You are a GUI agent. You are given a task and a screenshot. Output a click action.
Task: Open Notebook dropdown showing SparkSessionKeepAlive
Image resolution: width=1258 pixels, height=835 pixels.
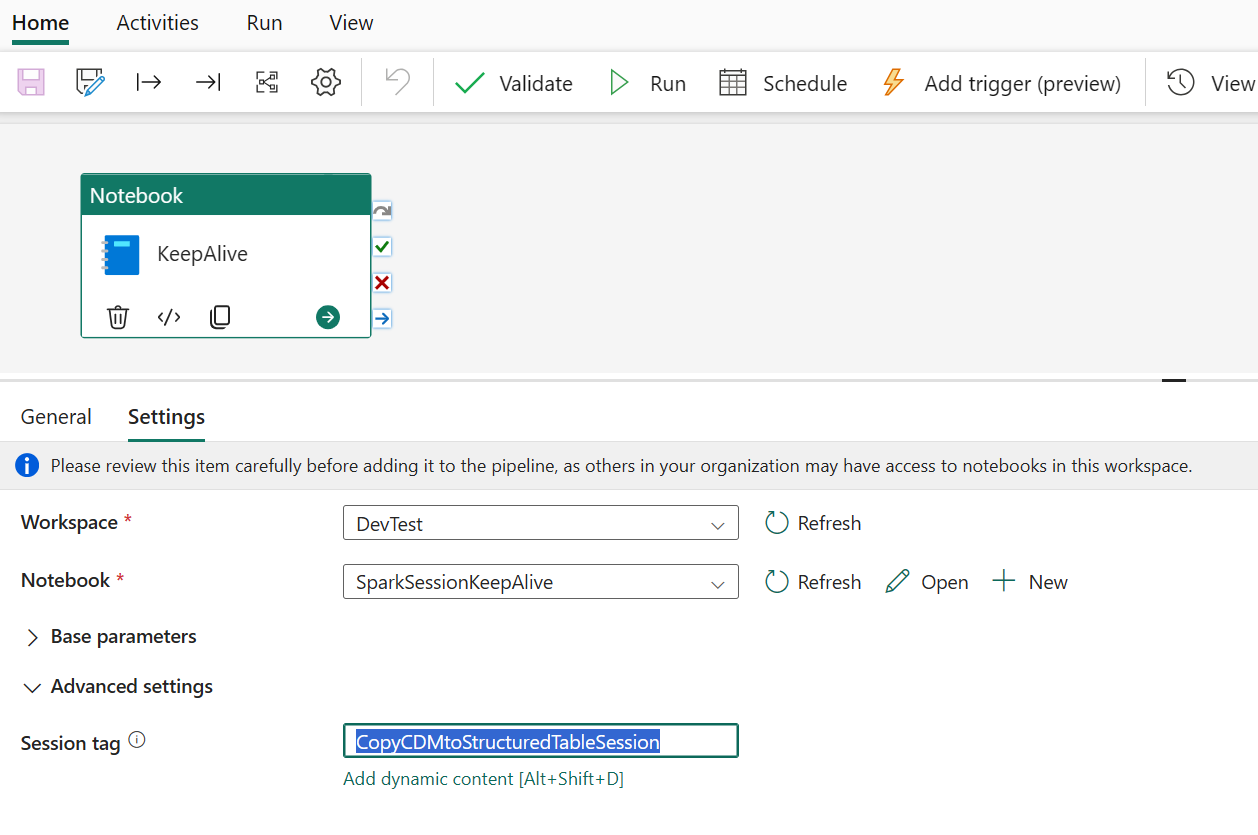[540, 582]
